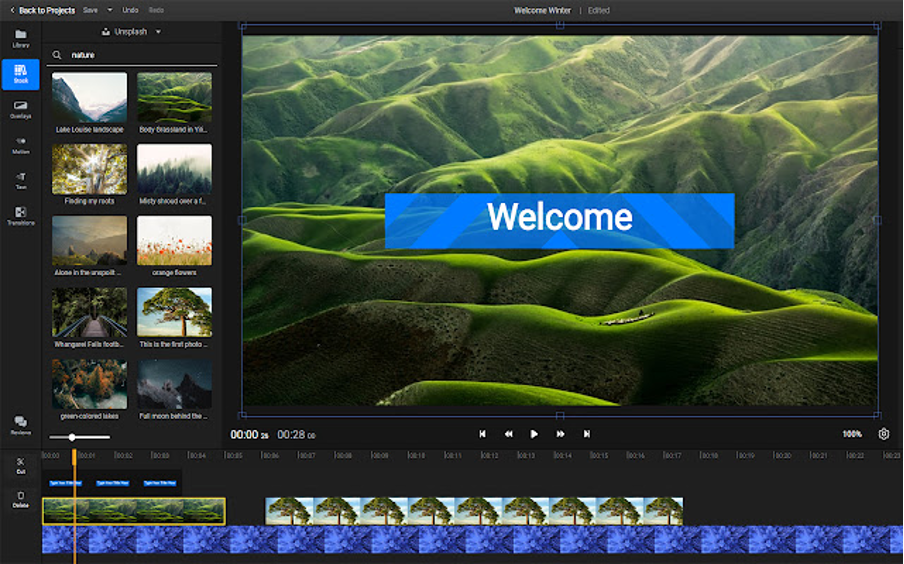Open the Library panel in sidebar
Viewport: 904px width, 564px height.
(x=20, y=38)
